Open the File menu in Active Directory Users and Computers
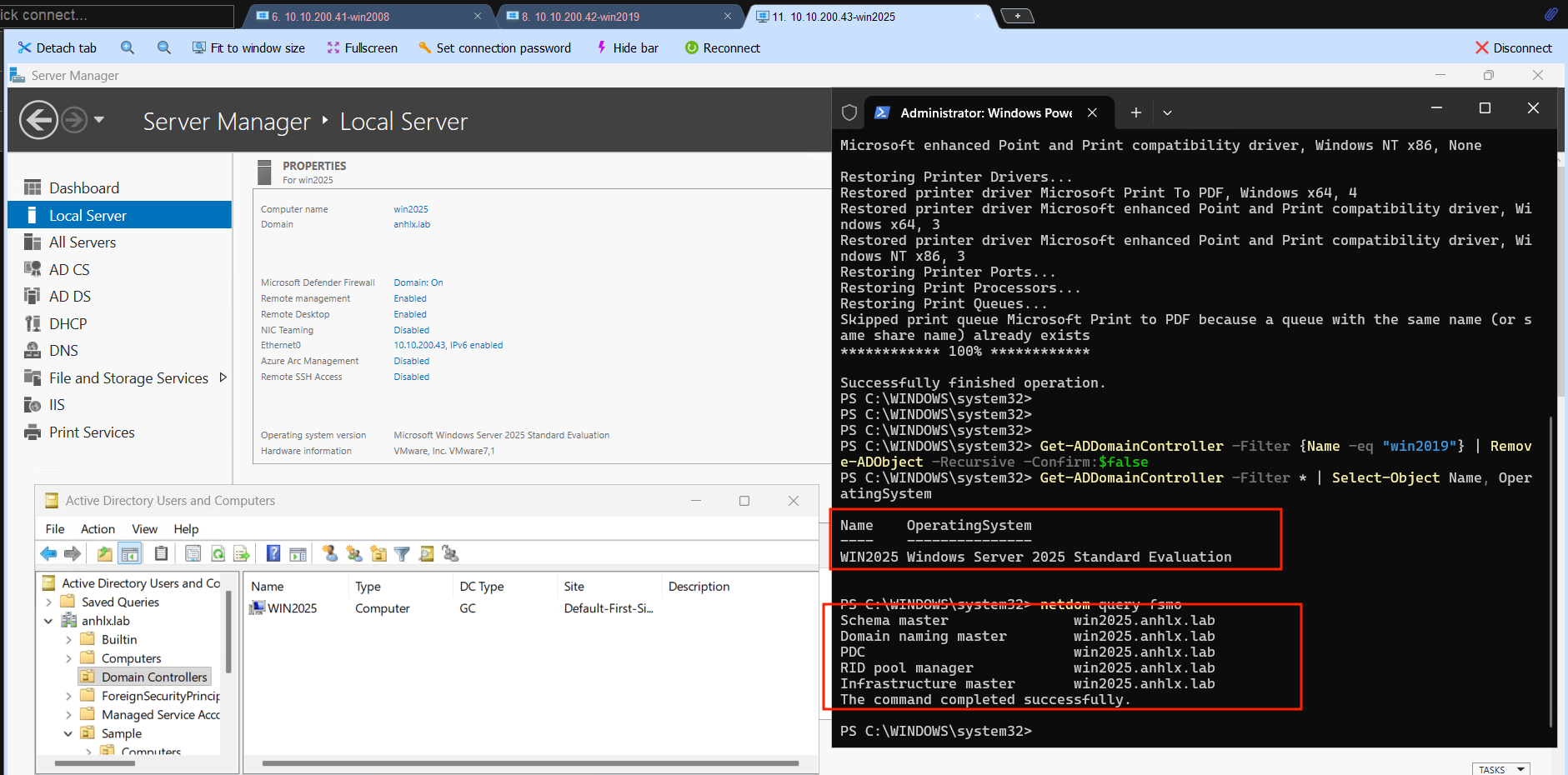1568x775 pixels. tap(55, 529)
